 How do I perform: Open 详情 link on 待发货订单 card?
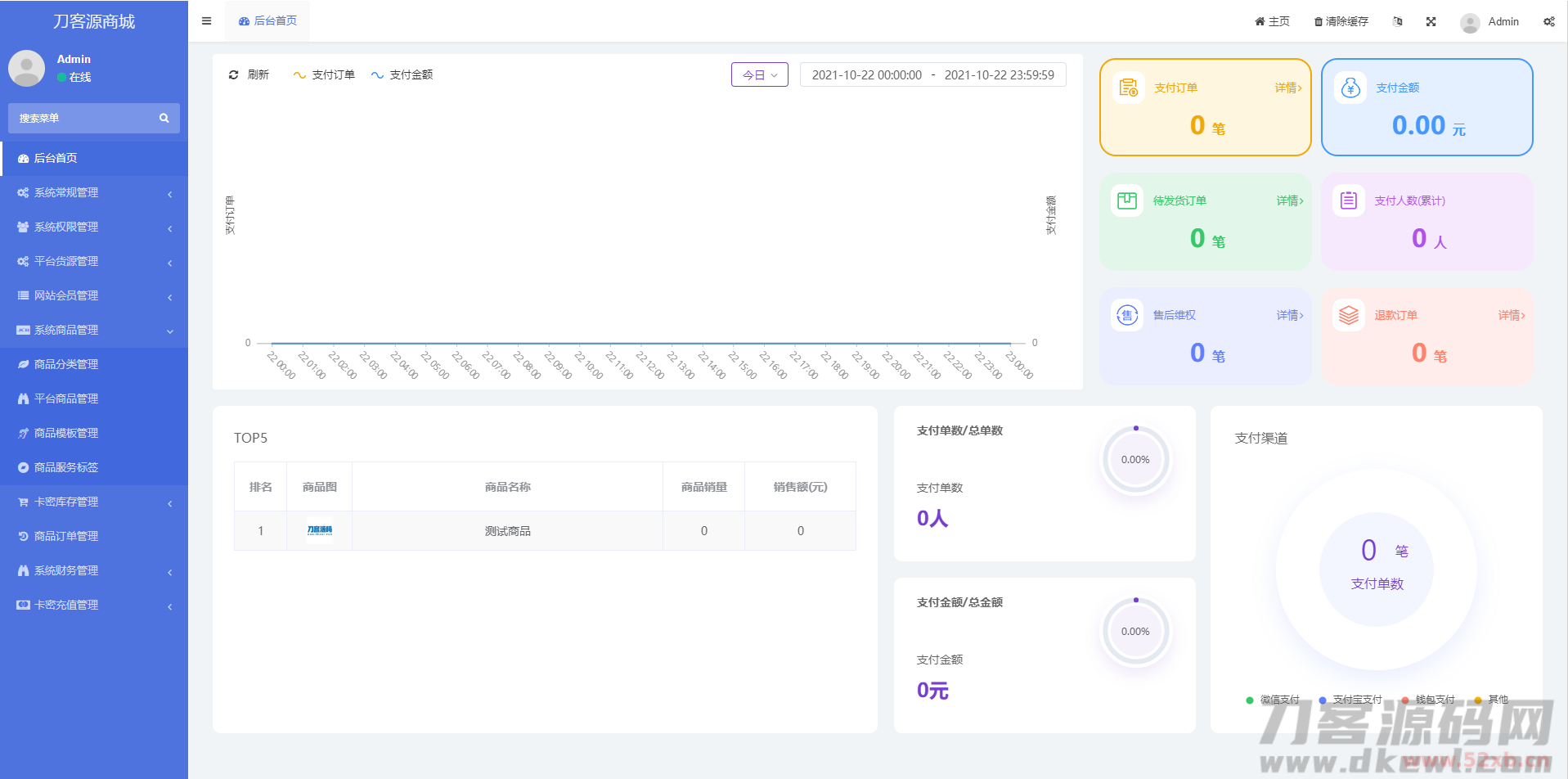coord(1289,201)
